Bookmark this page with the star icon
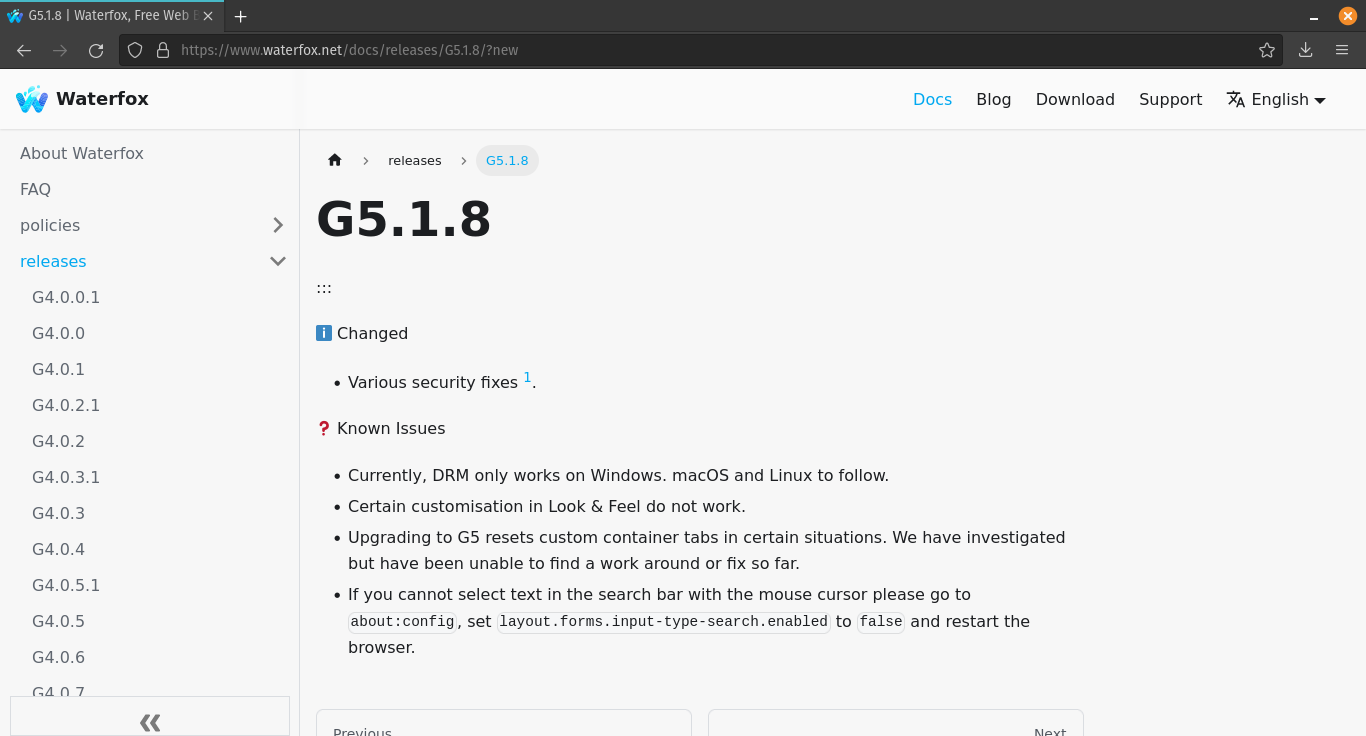 pyautogui.click(x=1267, y=50)
